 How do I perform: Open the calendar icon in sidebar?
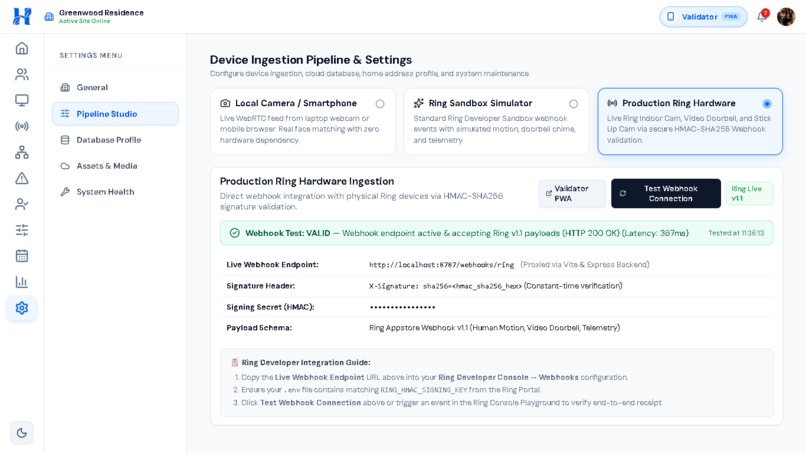(22, 256)
